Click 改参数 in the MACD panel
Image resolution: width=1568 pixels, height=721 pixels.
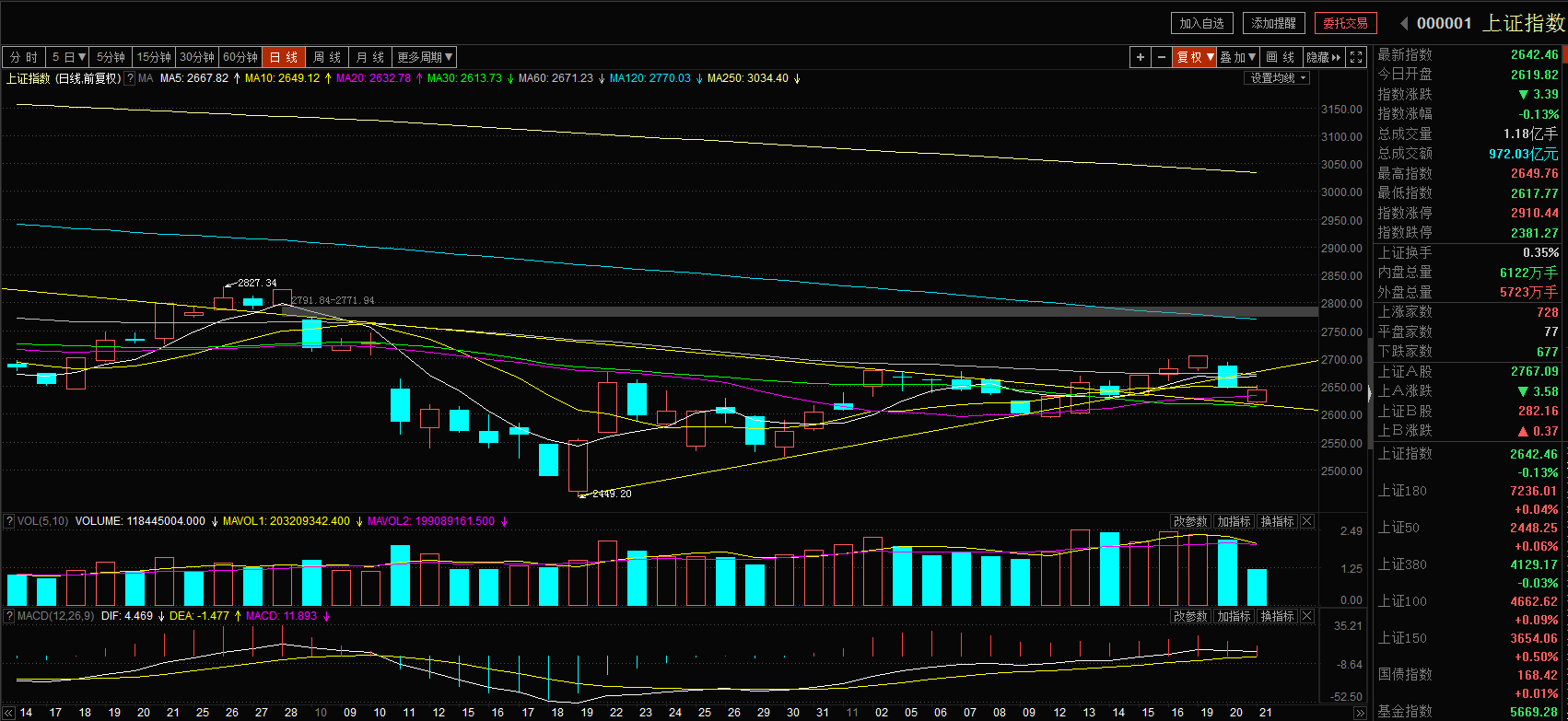click(1190, 616)
